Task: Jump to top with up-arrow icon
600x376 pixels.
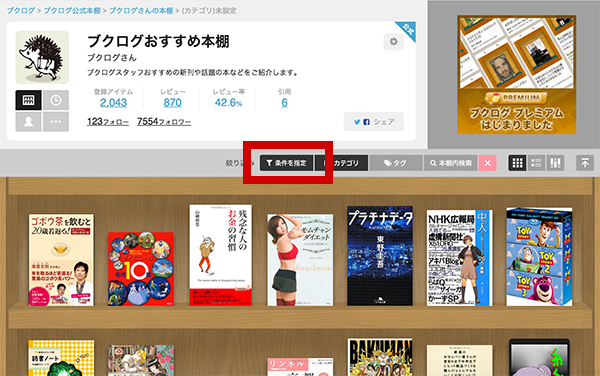Action: [585, 163]
